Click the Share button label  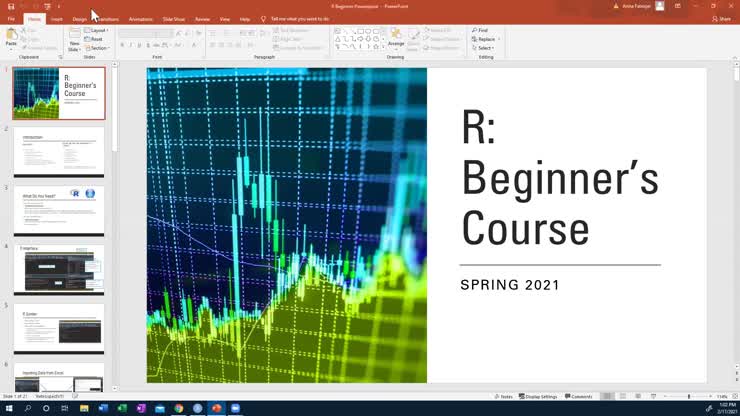pyautogui.click(x=725, y=19)
